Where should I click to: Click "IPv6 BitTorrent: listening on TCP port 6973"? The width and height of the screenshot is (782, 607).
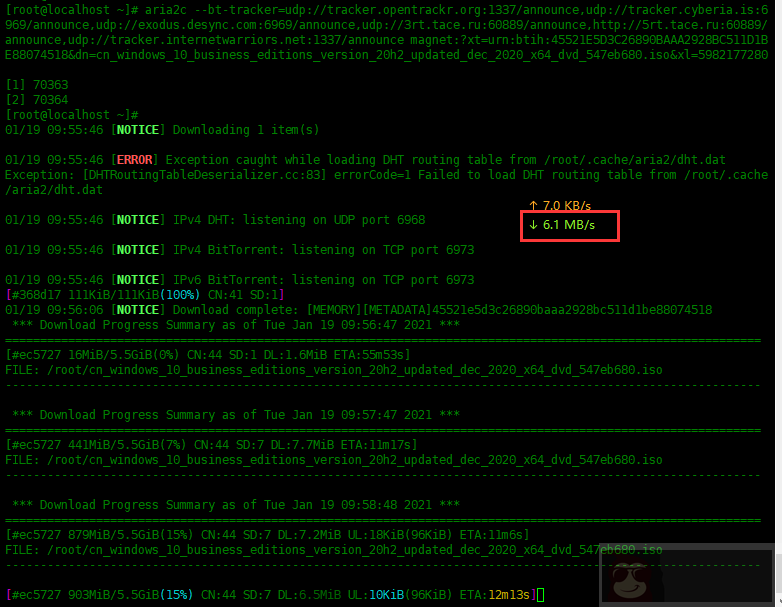coord(323,280)
